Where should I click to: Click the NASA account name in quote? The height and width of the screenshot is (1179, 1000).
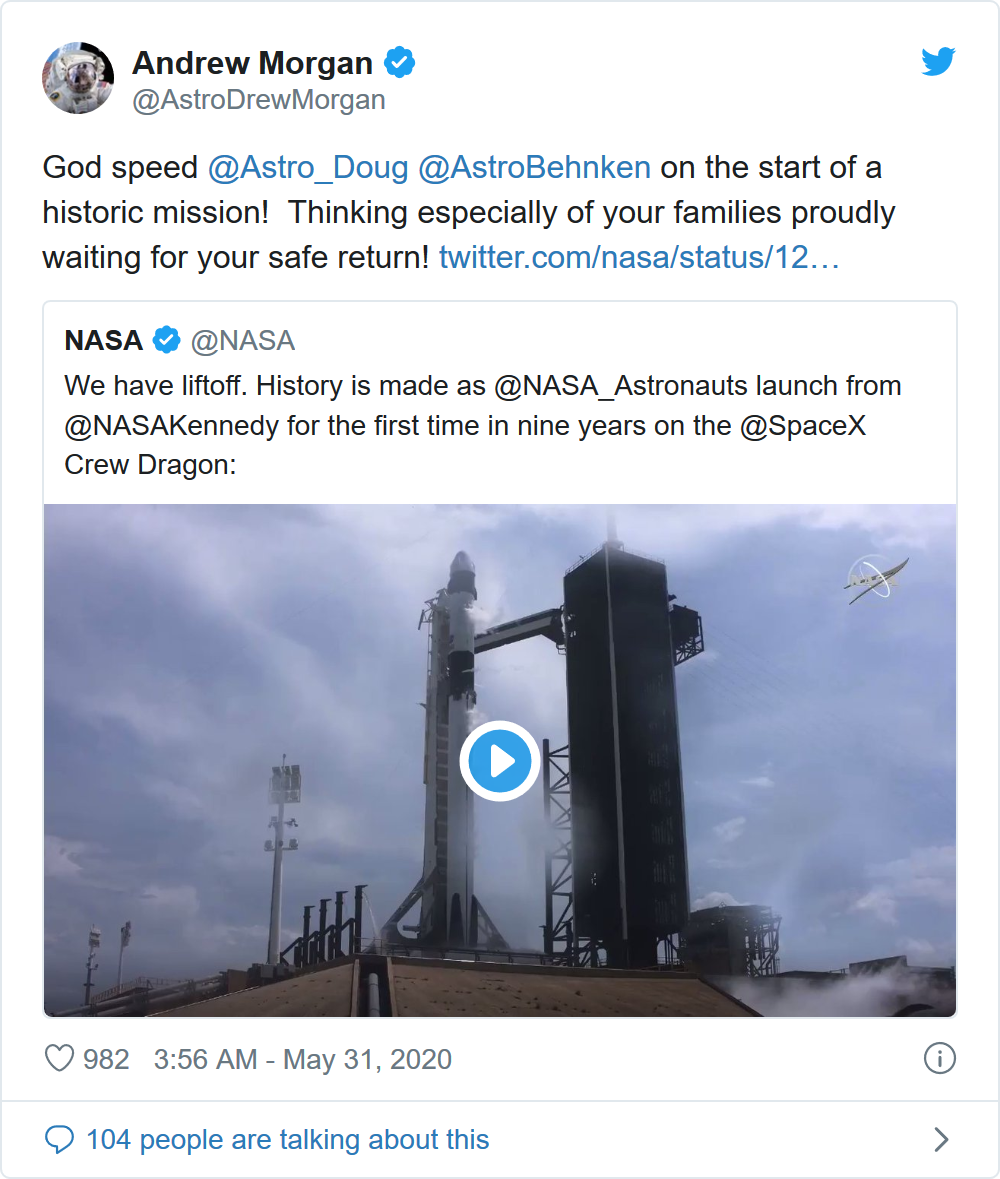[104, 341]
